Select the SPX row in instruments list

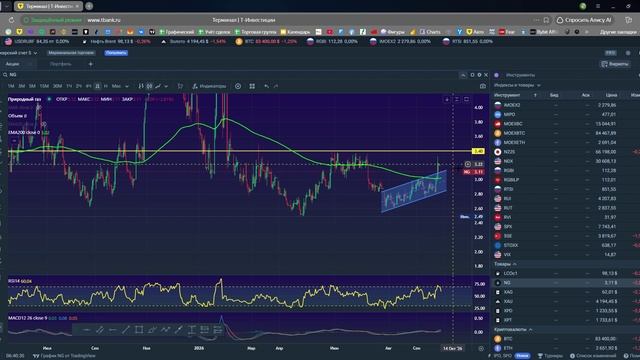[x=566, y=227]
